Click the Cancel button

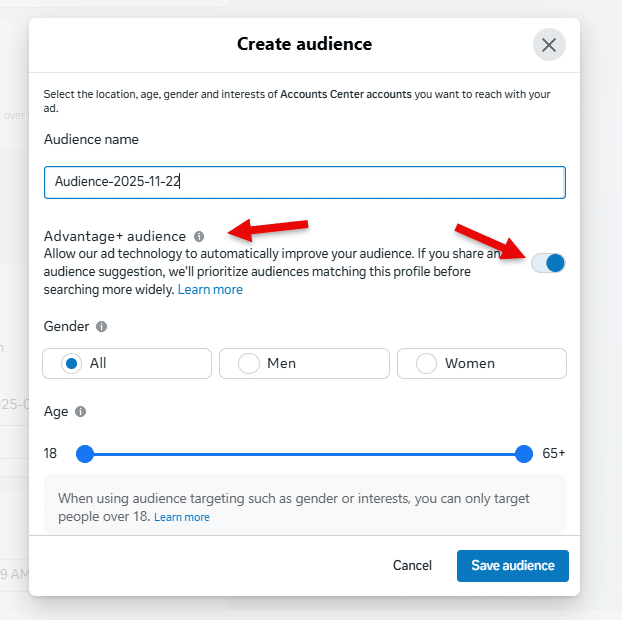click(x=412, y=566)
